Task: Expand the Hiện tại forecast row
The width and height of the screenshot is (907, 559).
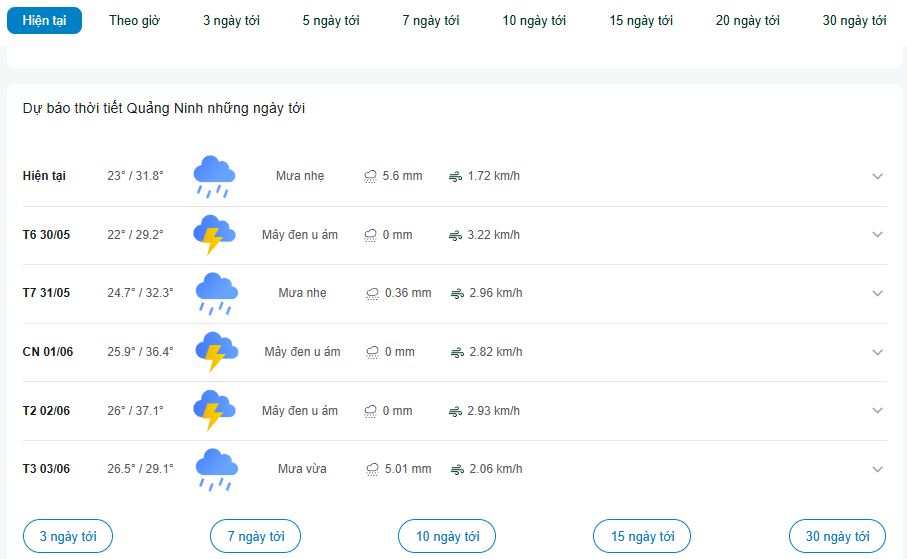Action: (x=877, y=176)
